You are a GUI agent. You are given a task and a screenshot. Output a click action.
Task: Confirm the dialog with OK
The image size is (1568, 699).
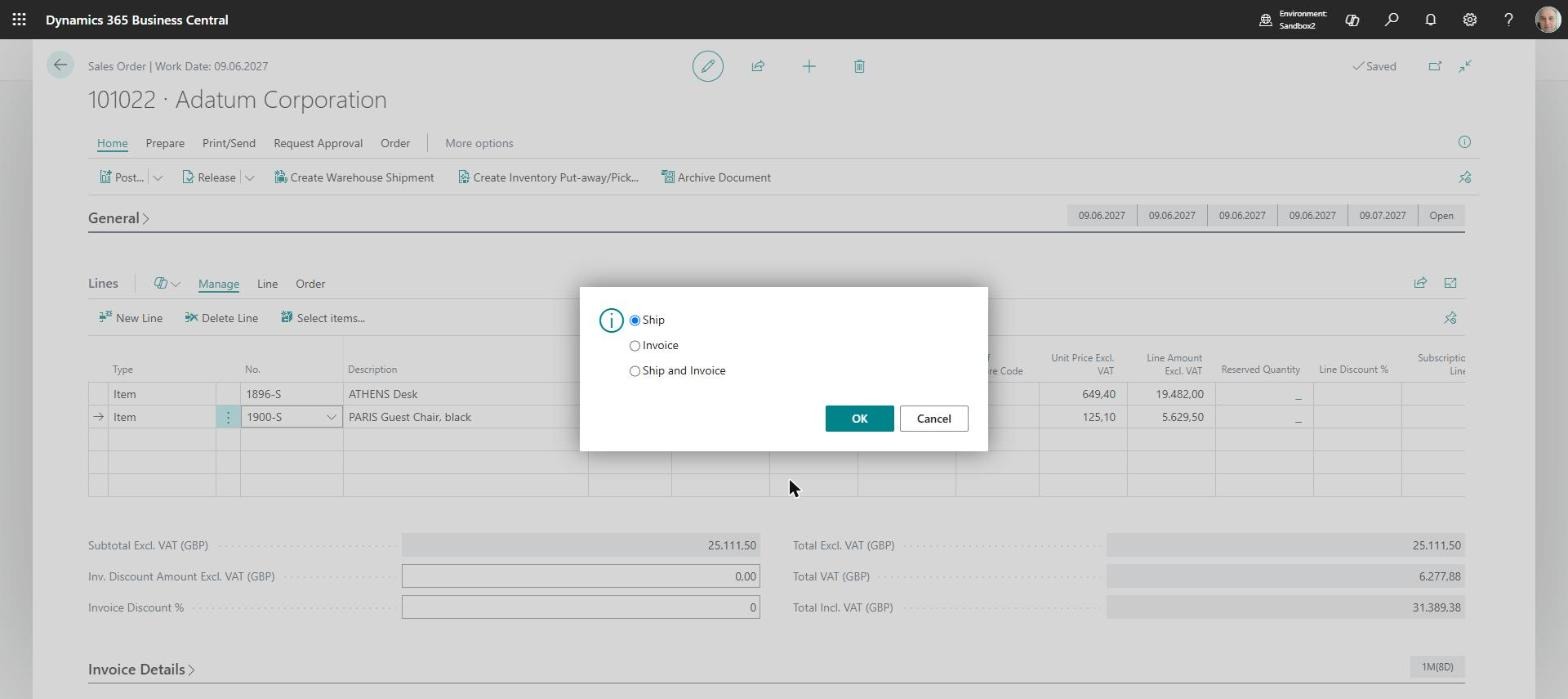coord(859,419)
